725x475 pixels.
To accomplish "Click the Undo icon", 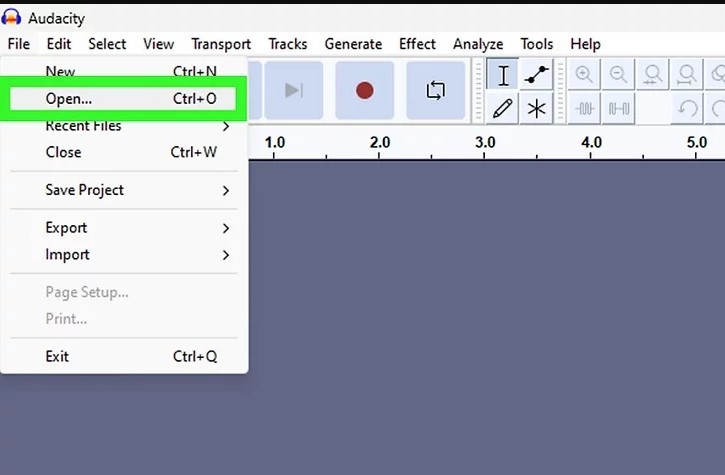I will [x=687, y=108].
